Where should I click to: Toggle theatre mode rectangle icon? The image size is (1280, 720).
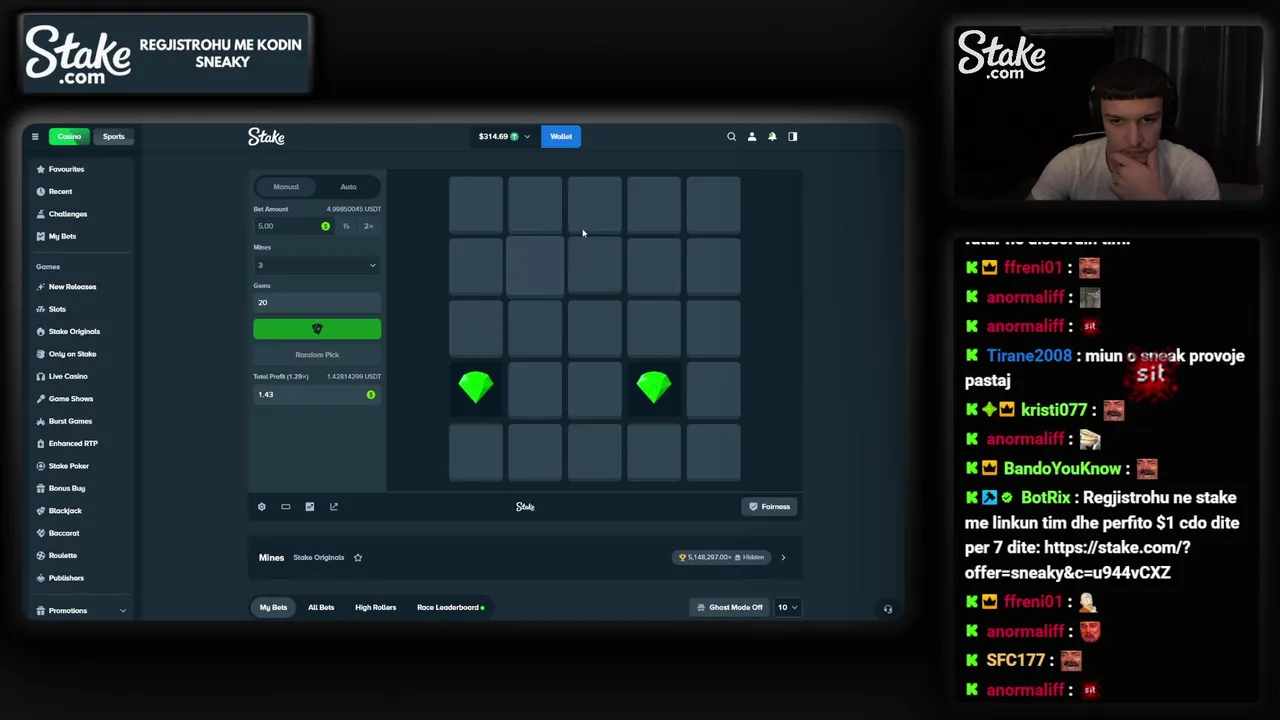click(x=286, y=506)
